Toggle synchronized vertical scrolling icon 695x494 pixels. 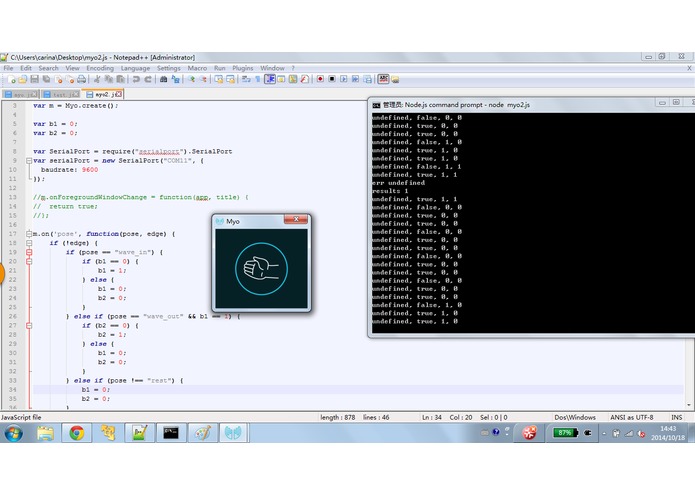pos(219,79)
